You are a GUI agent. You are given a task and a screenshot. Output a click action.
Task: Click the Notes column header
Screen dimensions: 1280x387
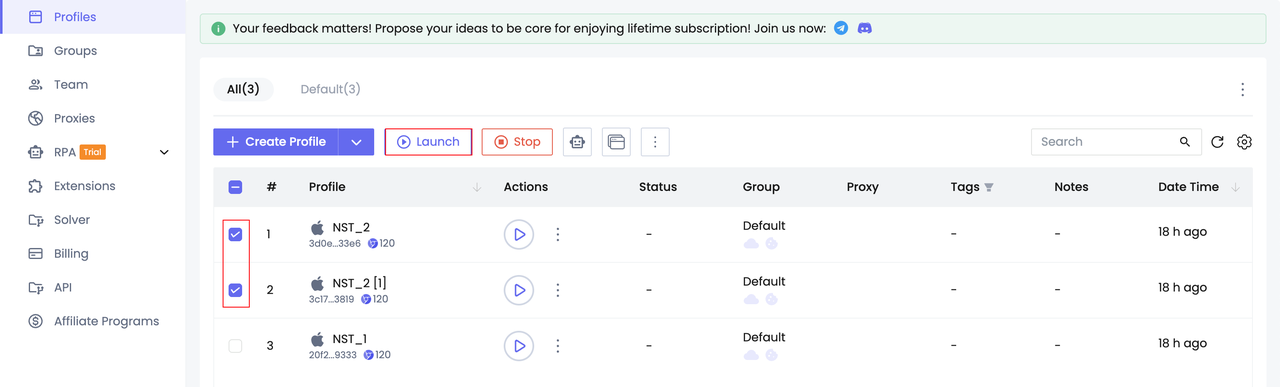[1071, 187]
